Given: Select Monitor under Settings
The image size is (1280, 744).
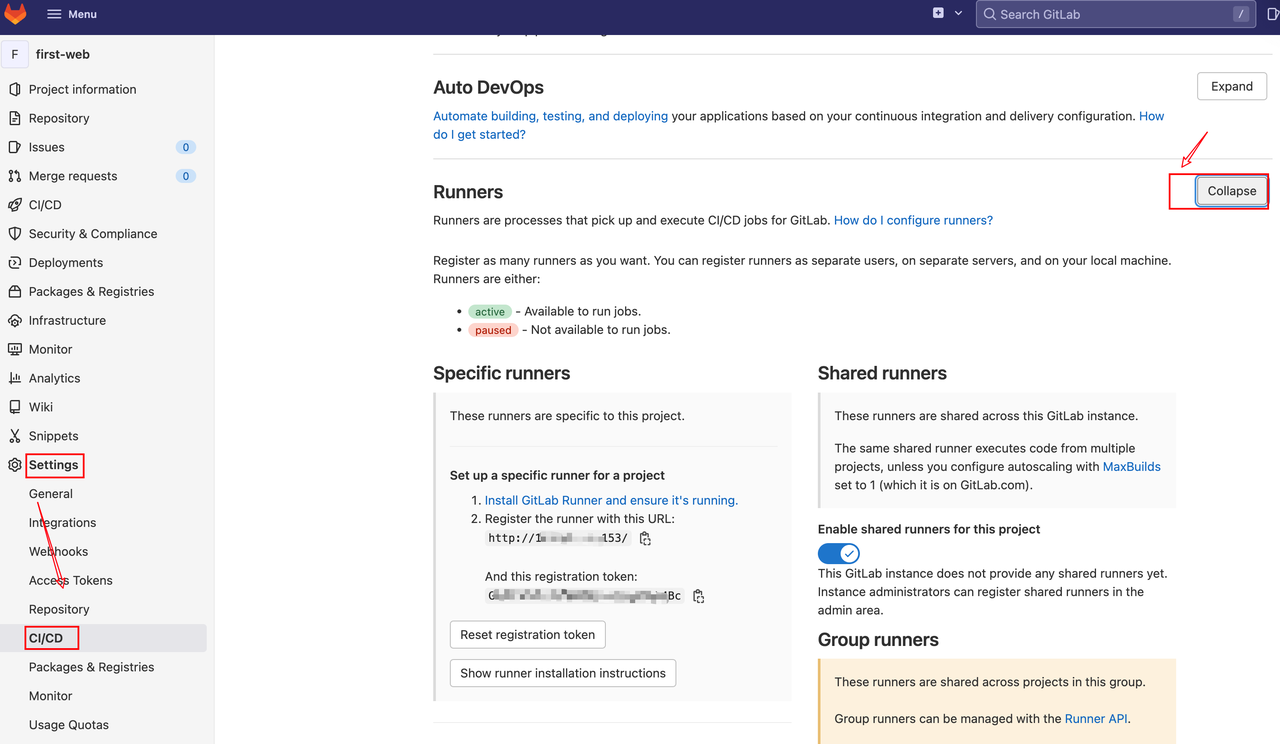Looking at the screenshot, I should coord(51,696).
